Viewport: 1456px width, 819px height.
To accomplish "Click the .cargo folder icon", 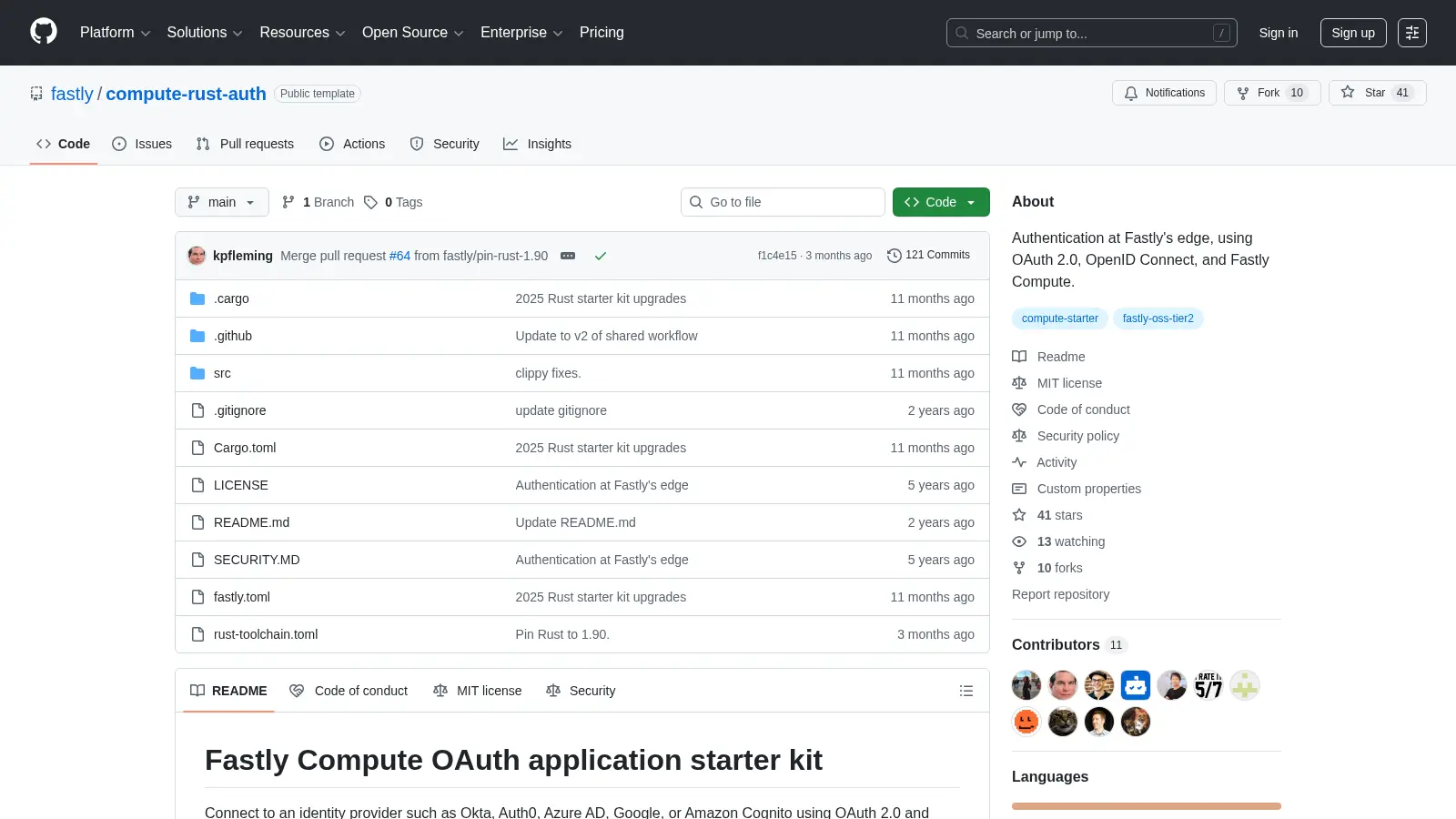I will click(197, 298).
